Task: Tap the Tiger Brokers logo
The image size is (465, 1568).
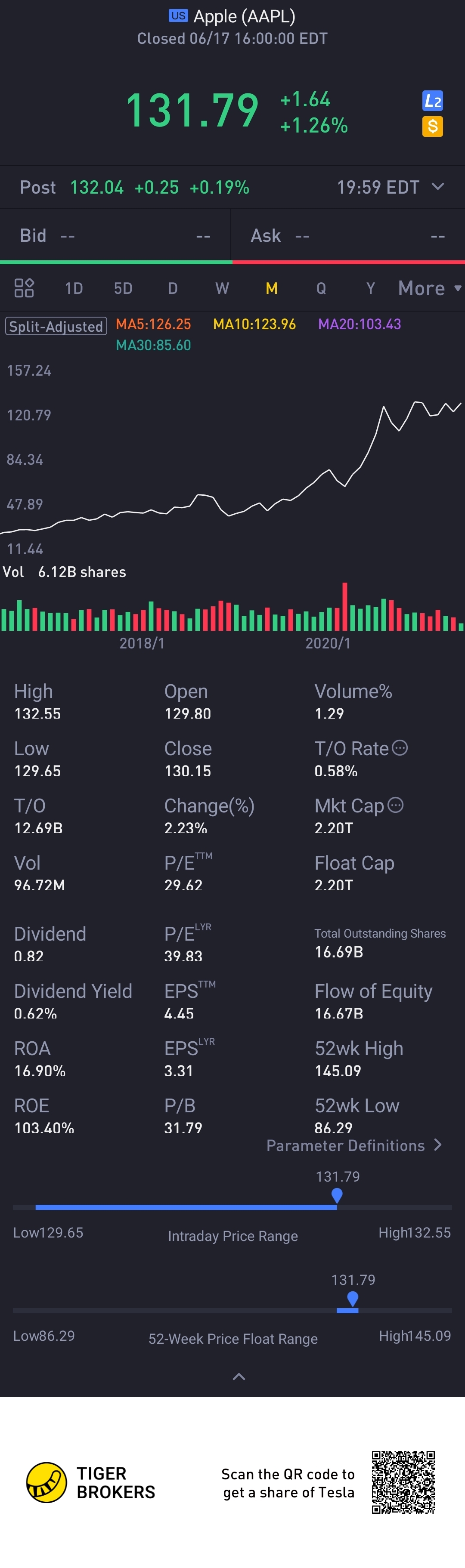Action: [x=46, y=1482]
